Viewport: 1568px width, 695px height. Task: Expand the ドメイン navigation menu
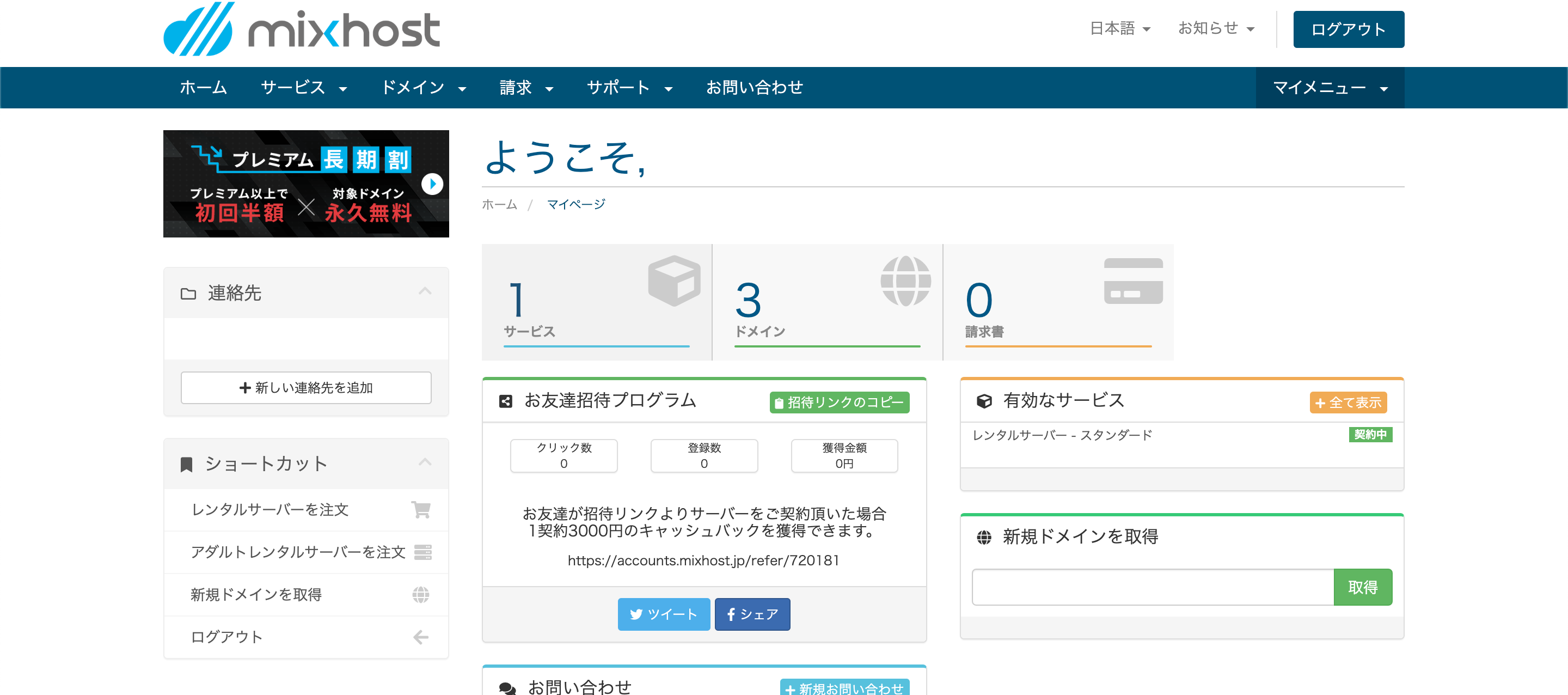424,88
